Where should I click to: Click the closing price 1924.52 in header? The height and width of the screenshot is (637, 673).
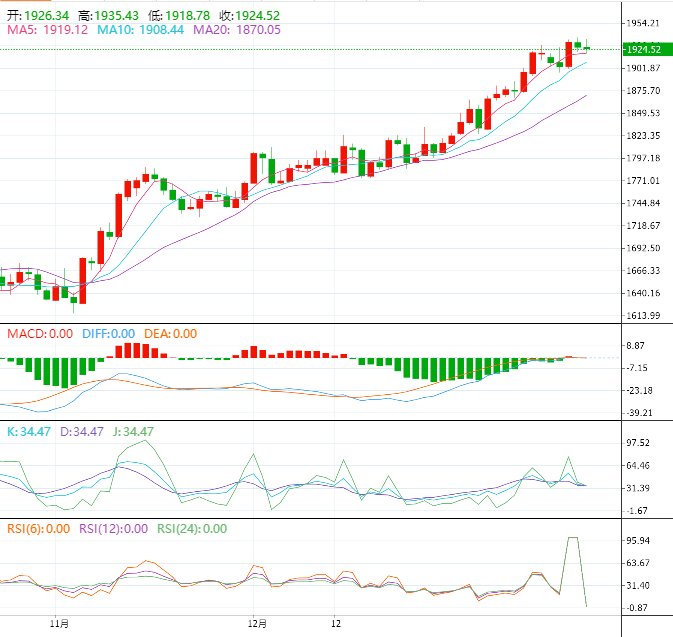(258, 16)
